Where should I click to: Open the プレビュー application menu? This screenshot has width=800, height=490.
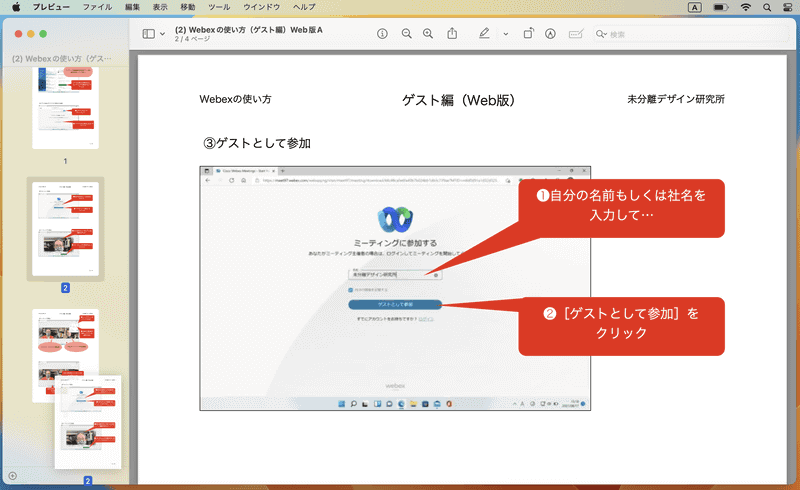tap(51, 7)
